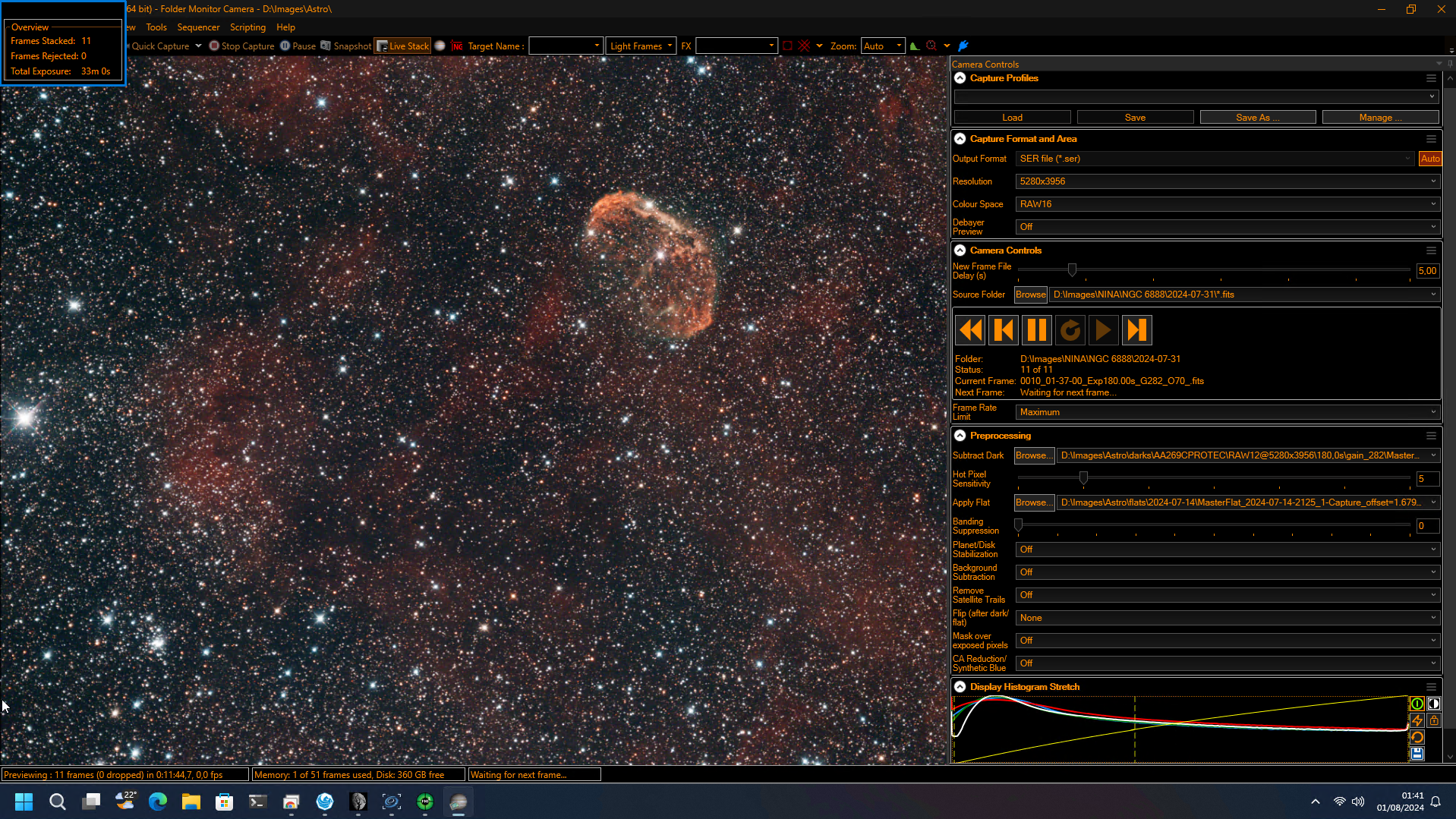The image size is (1456, 819).
Task: Browse for the Subtract Dark file
Action: coord(1034,455)
